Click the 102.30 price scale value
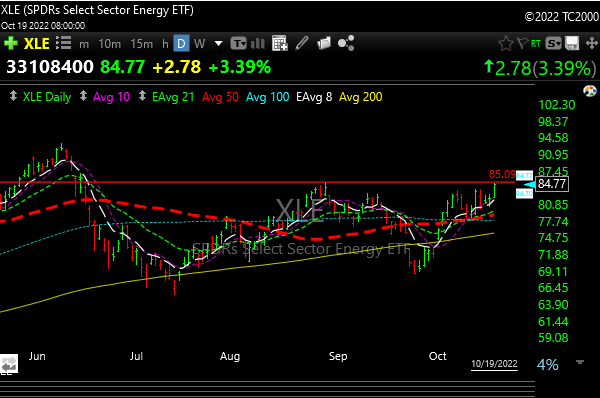 click(x=556, y=105)
